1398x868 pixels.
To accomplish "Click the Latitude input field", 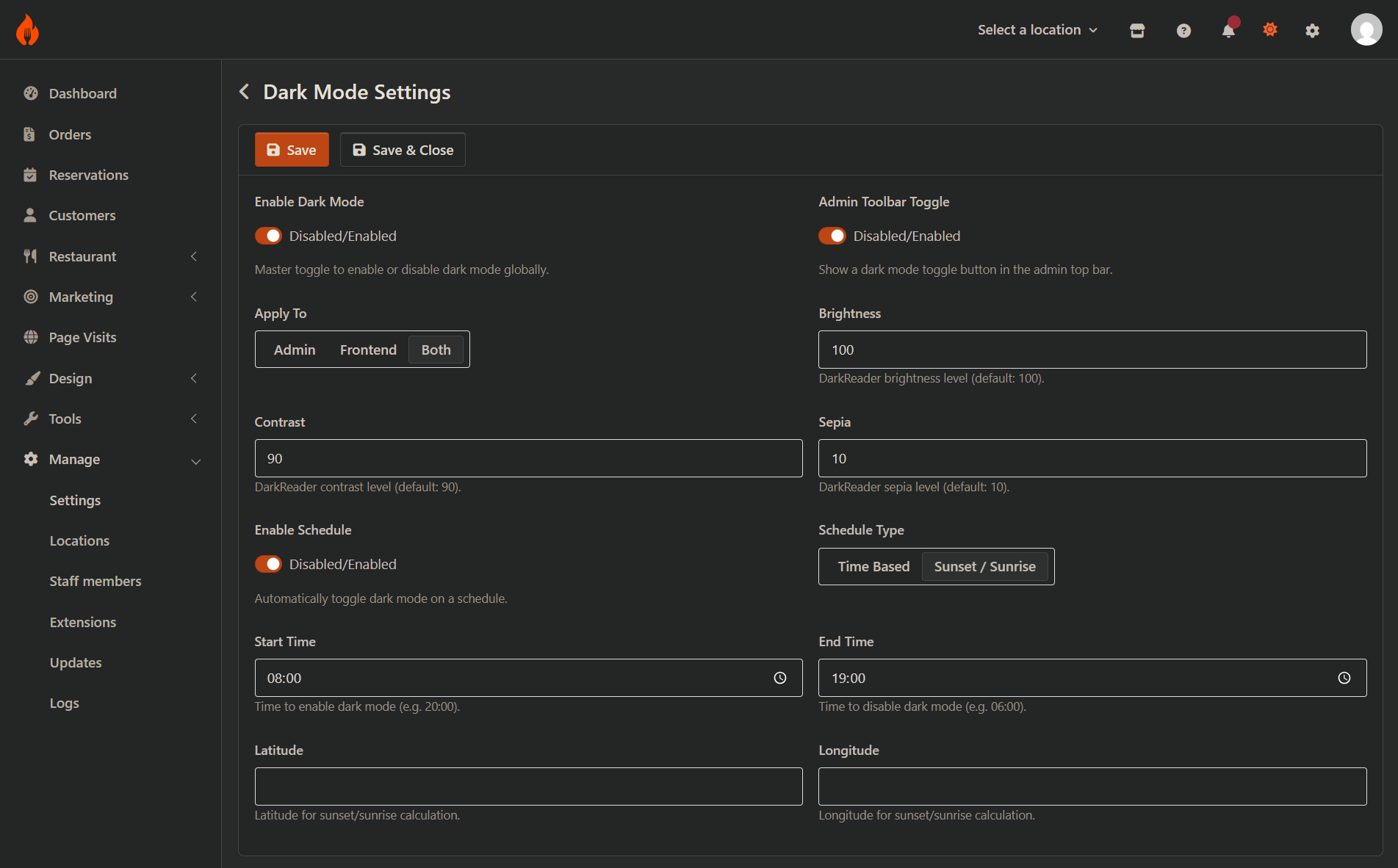I will pyautogui.click(x=528, y=786).
